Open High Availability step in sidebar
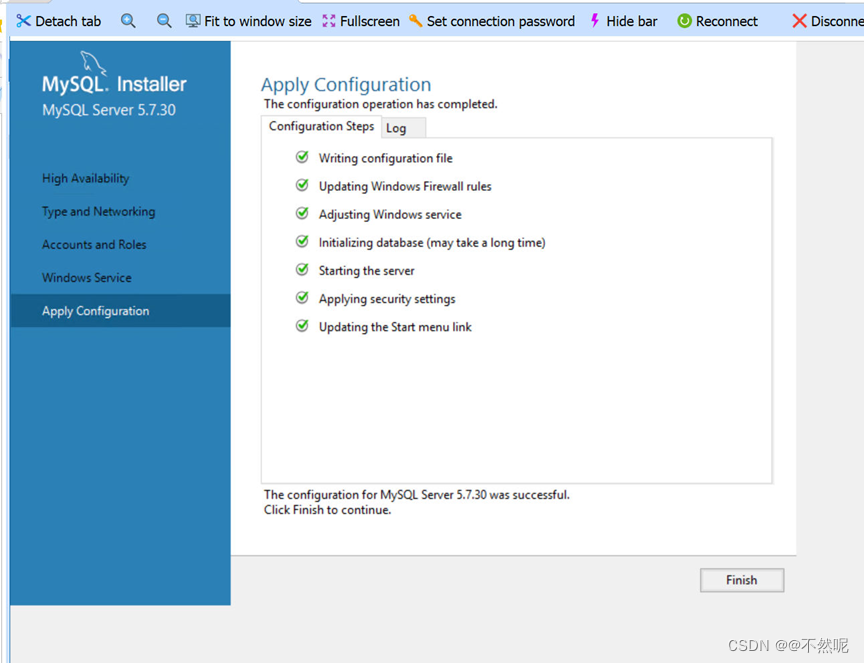 click(x=85, y=179)
